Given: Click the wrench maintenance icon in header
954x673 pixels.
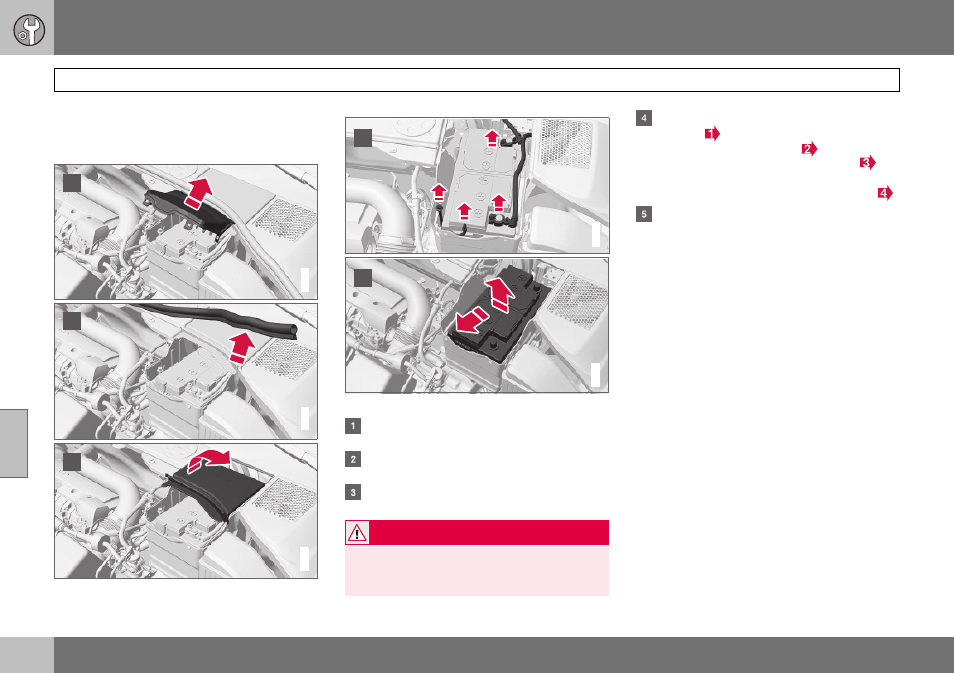Looking at the screenshot, I should (x=29, y=30).
